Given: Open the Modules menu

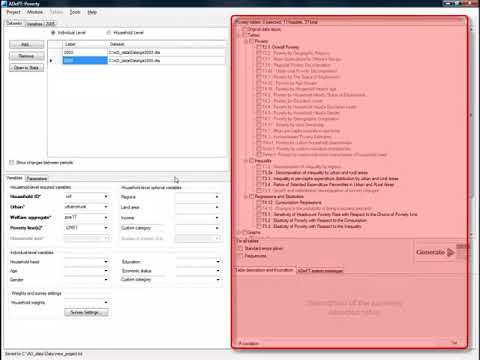Looking at the screenshot, I should coord(35,12).
